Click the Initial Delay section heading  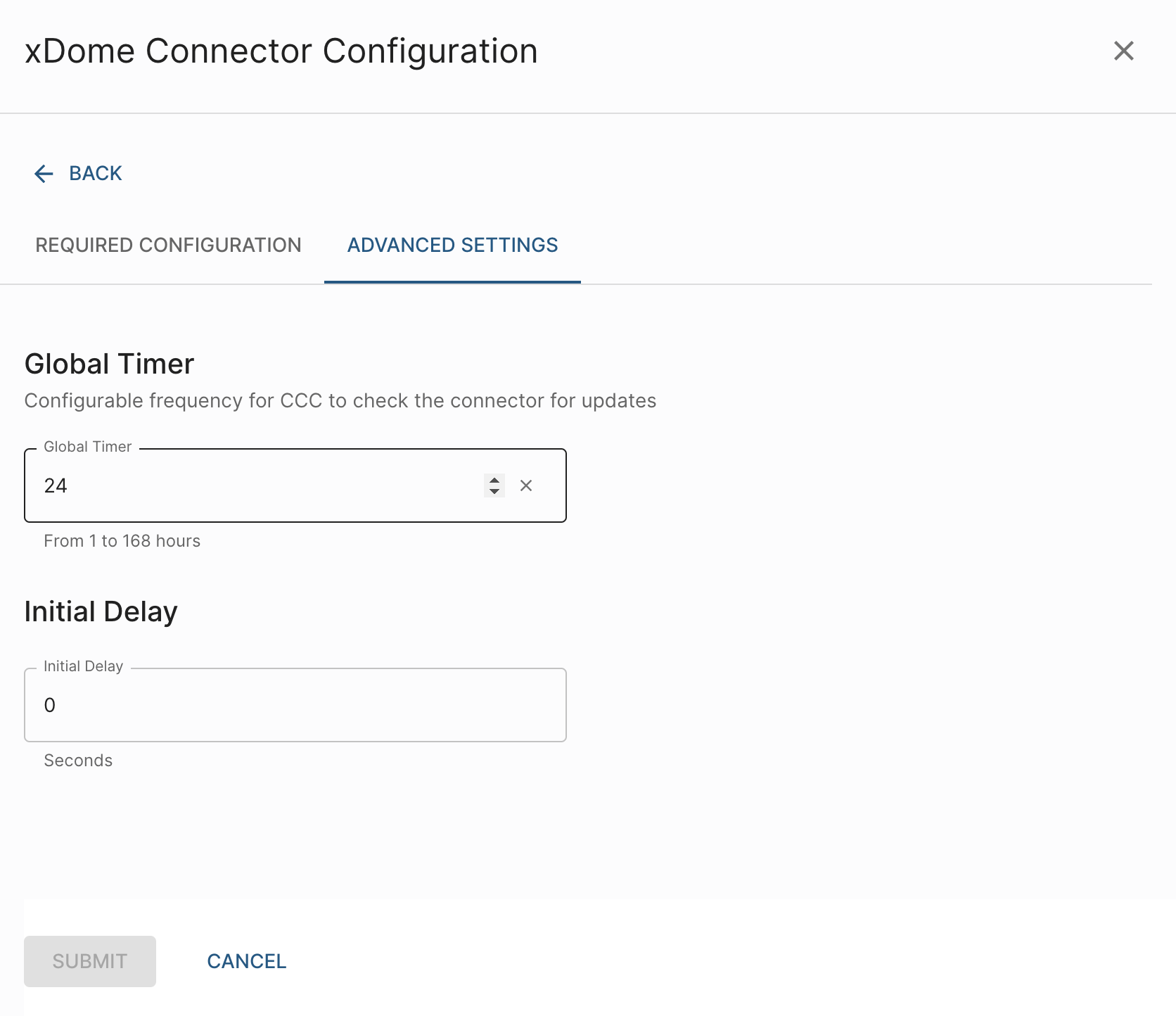(x=101, y=612)
